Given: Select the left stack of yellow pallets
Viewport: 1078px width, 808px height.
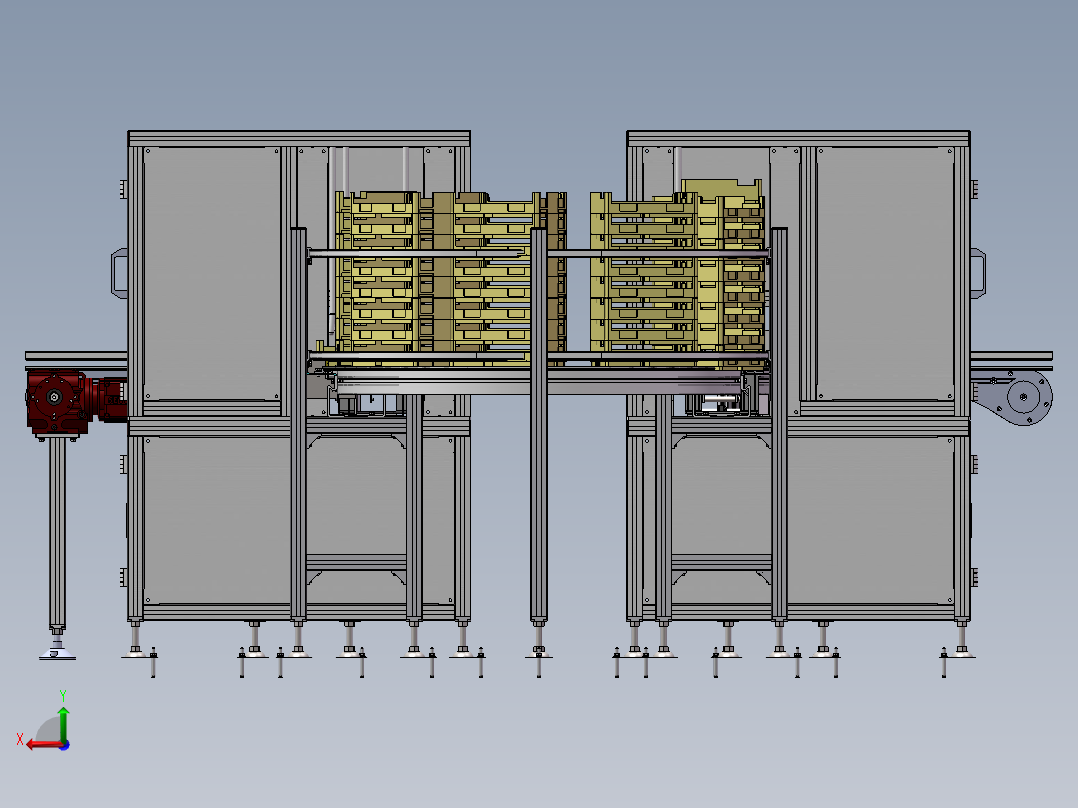Looking at the screenshot, I should [450, 277].
